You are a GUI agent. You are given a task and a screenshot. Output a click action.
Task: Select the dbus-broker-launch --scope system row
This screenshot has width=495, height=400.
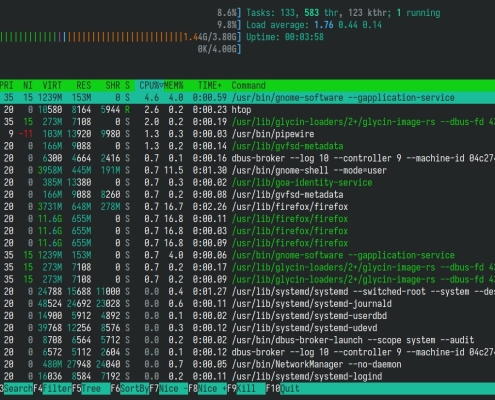[247, 340]
